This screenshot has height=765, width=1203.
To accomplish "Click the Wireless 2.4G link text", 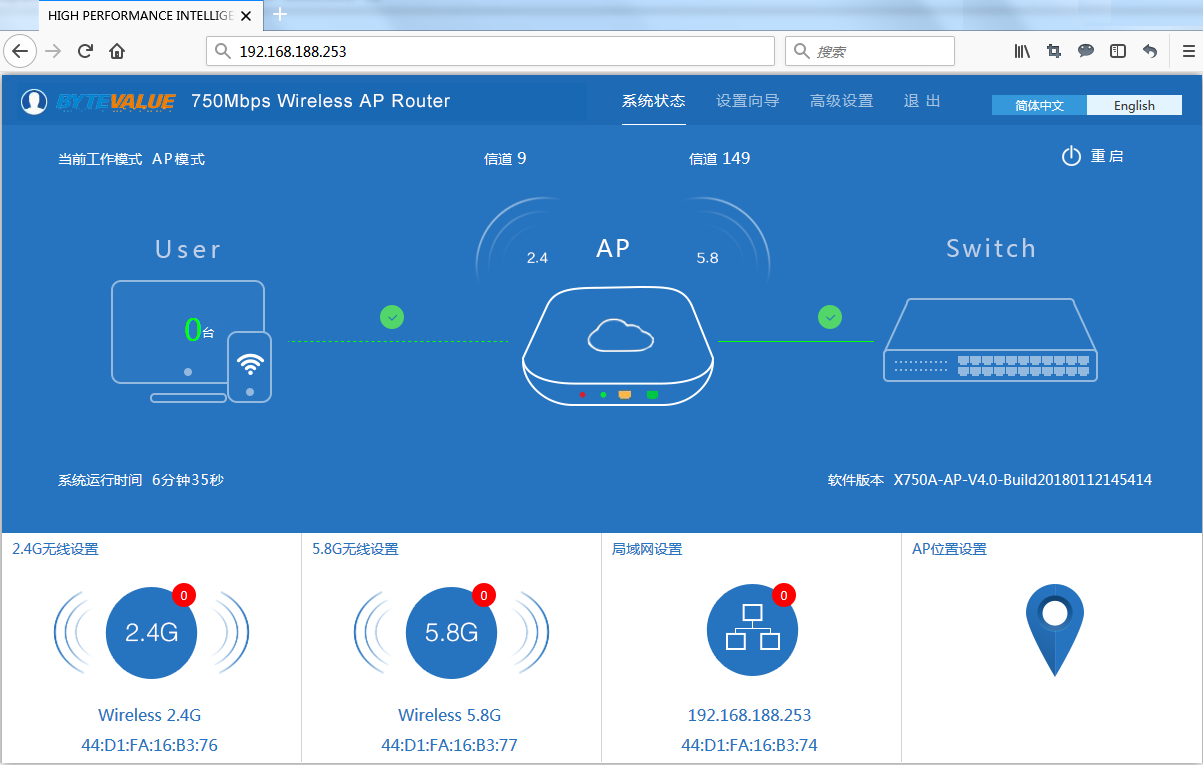I will tap(150, 715).
